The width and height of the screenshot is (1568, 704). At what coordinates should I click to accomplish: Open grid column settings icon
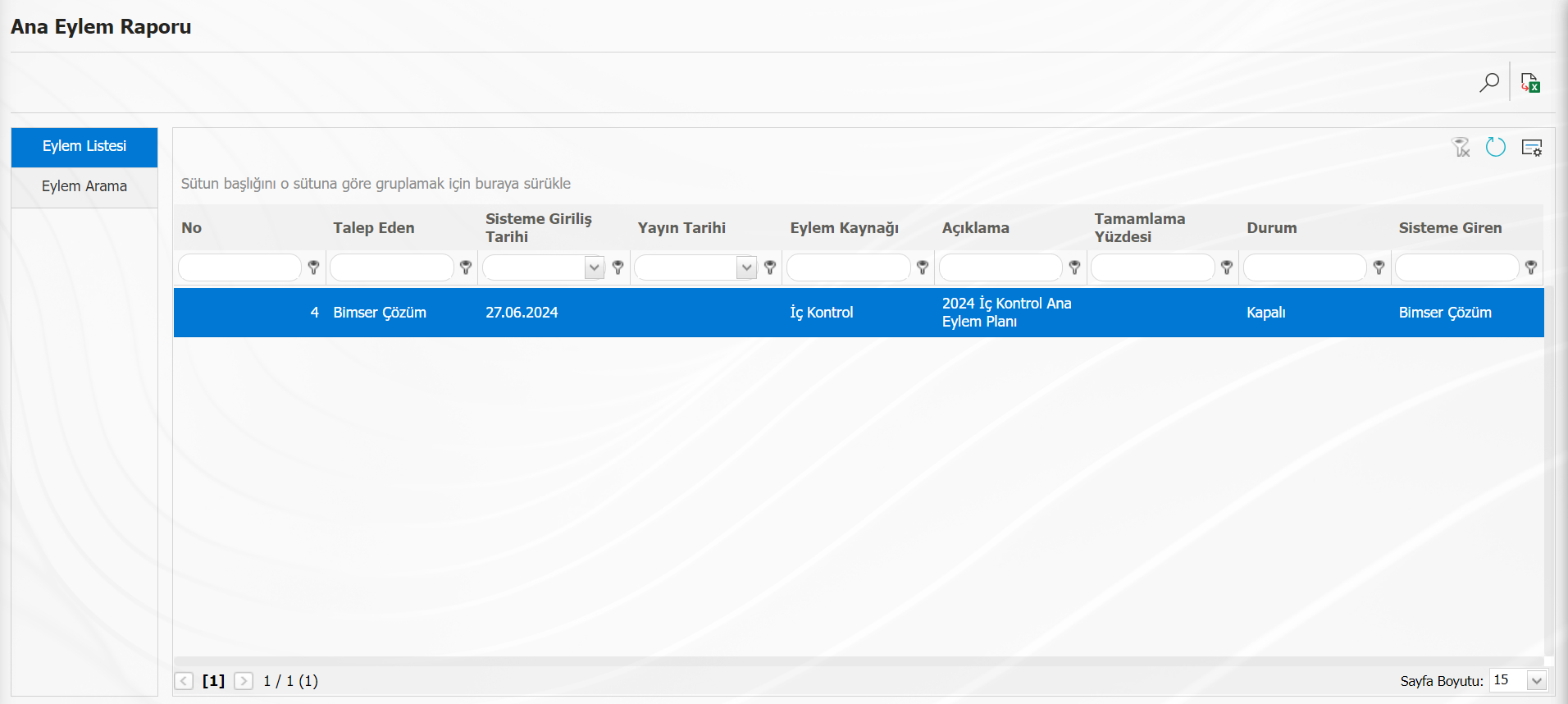click(1532, 147)
